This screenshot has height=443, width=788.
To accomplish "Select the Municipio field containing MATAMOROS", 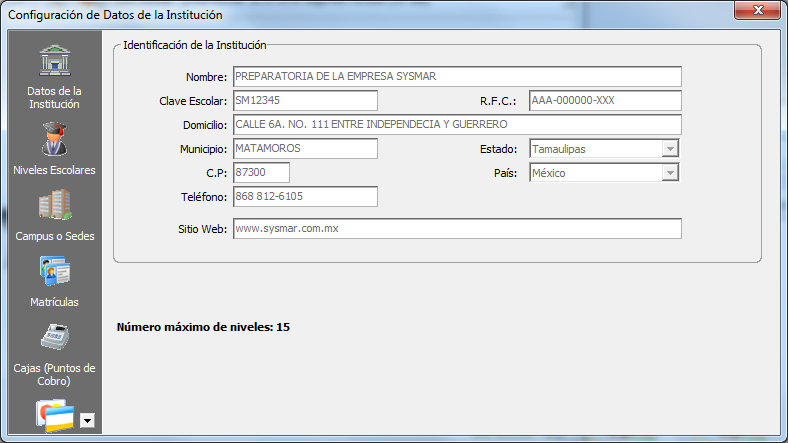I will coord(304,149).
